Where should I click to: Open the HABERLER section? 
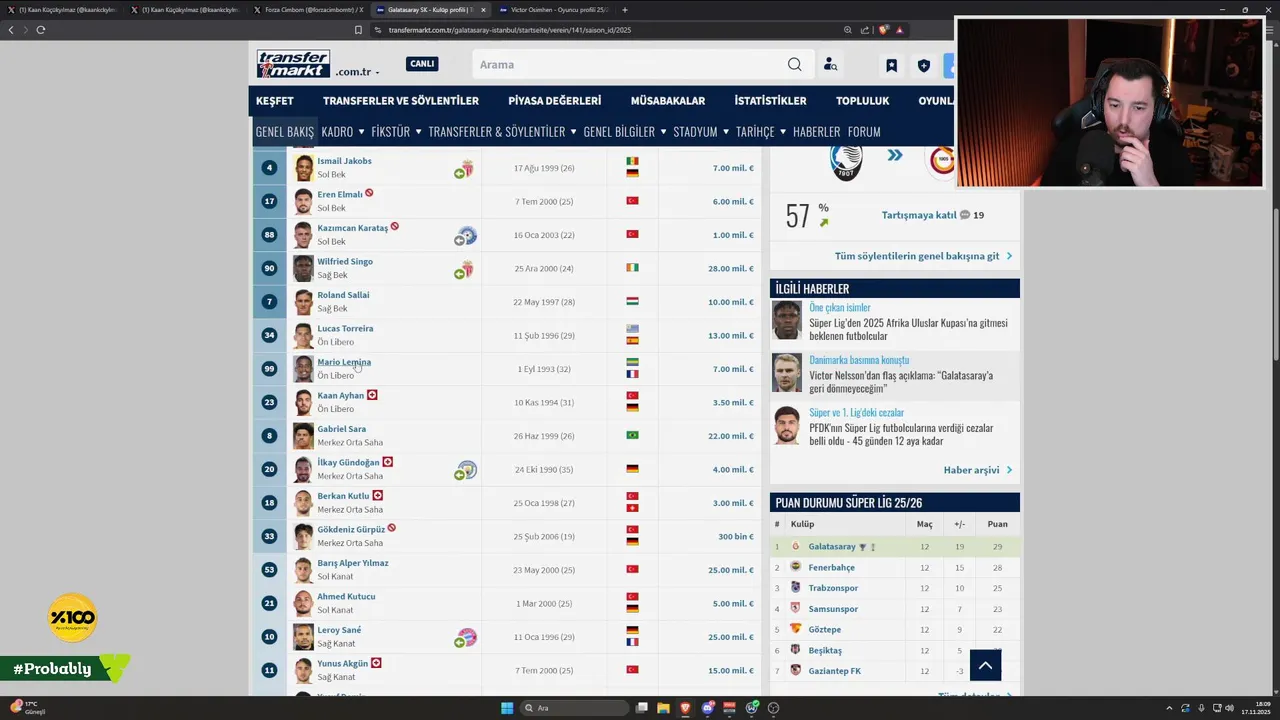pos(816,131)
